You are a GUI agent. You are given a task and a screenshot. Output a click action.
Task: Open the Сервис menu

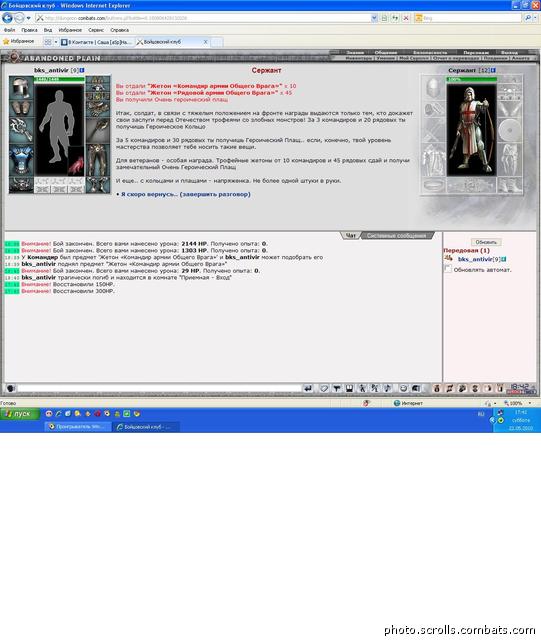click(x=96, y=30)
